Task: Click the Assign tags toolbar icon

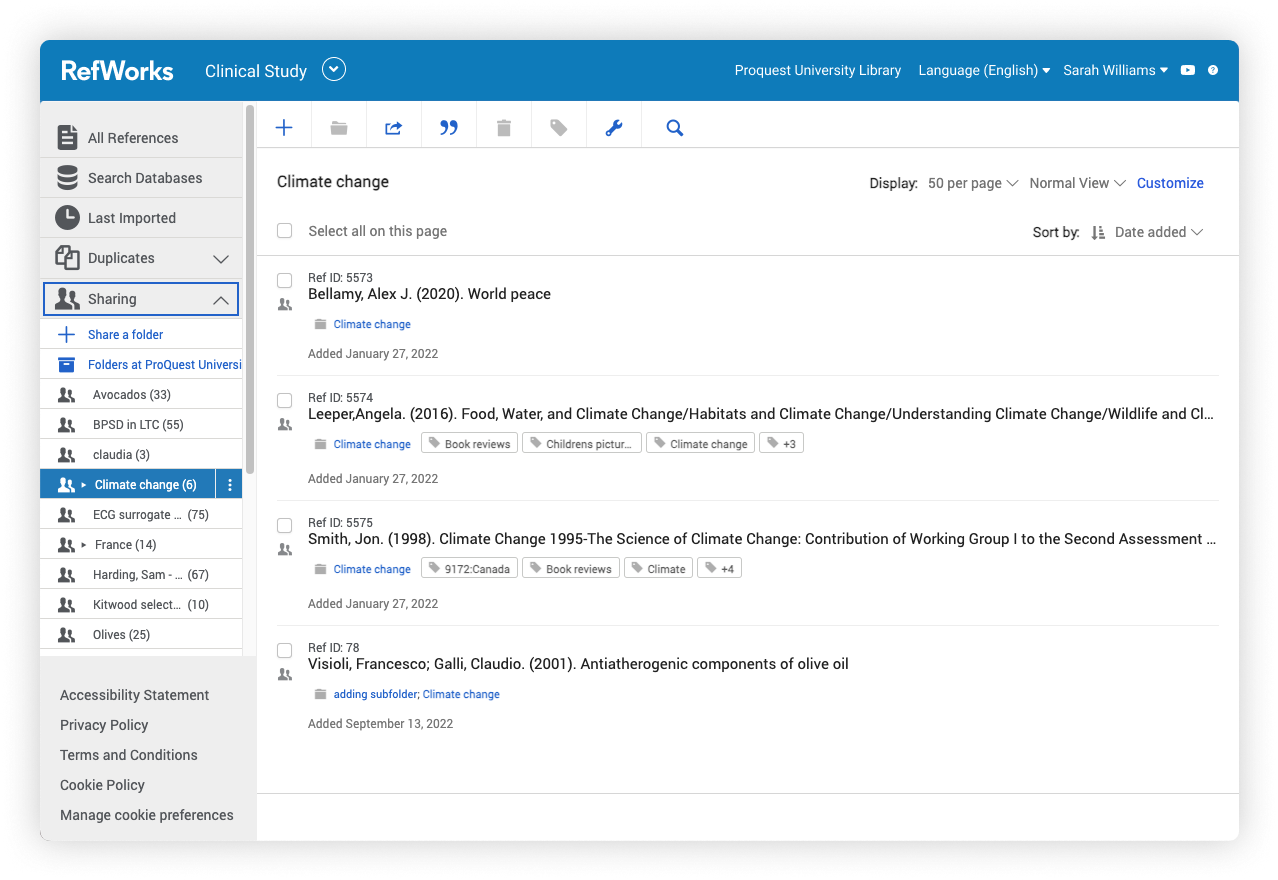Action: click(559, 128)
